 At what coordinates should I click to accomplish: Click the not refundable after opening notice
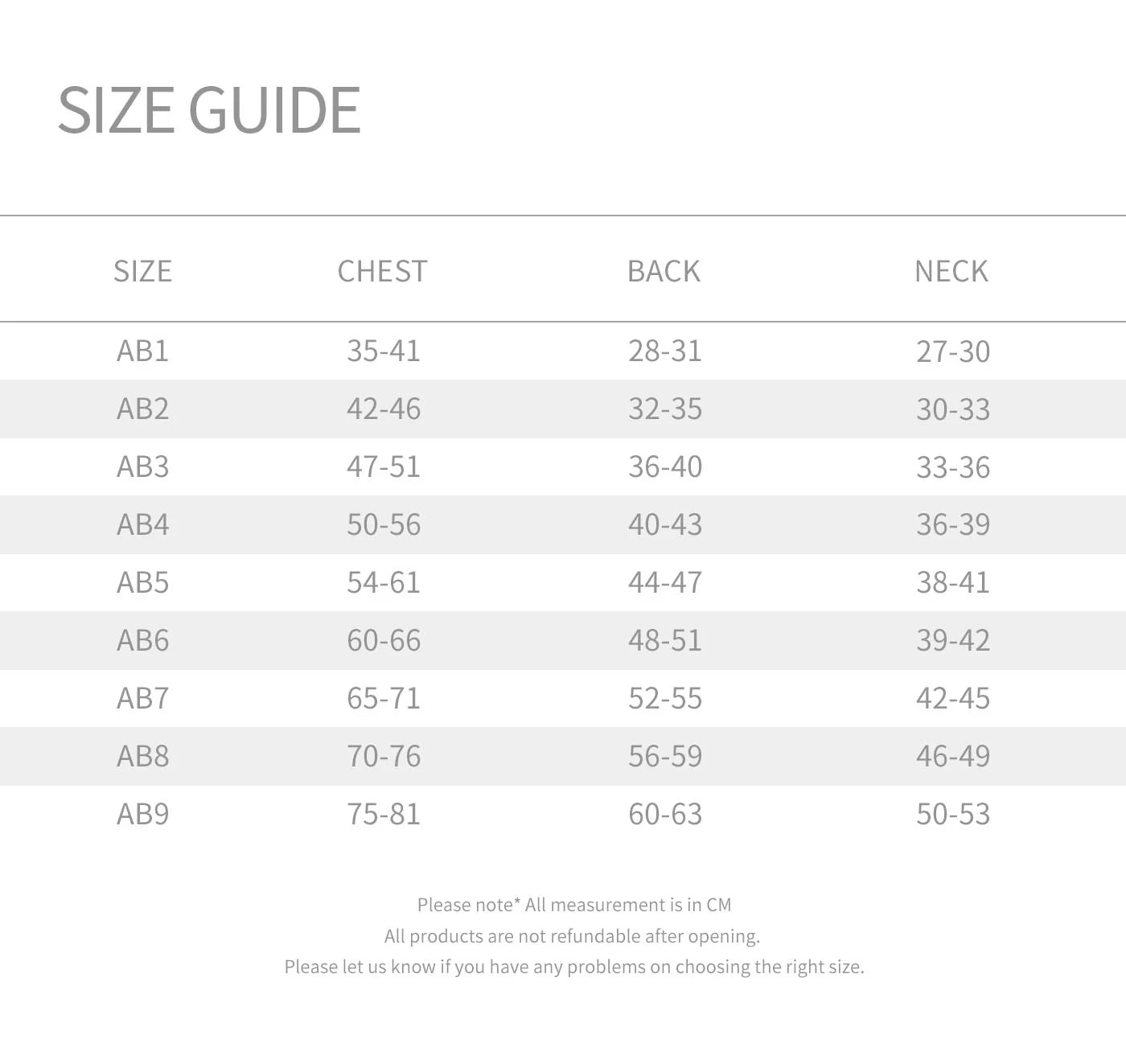[572, 936]
